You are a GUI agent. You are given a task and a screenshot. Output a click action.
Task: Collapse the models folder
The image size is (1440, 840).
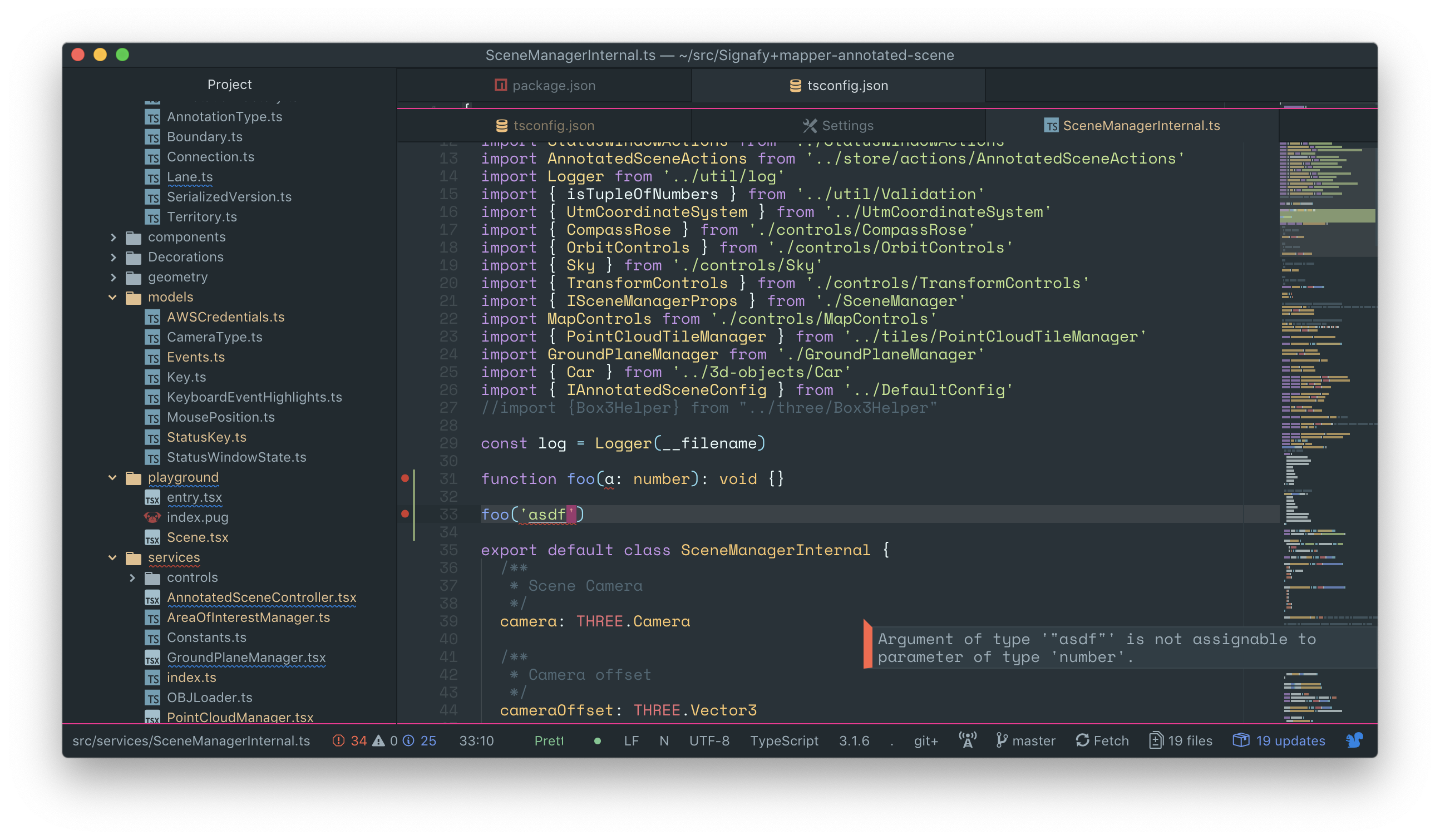(x=112, y=297)
